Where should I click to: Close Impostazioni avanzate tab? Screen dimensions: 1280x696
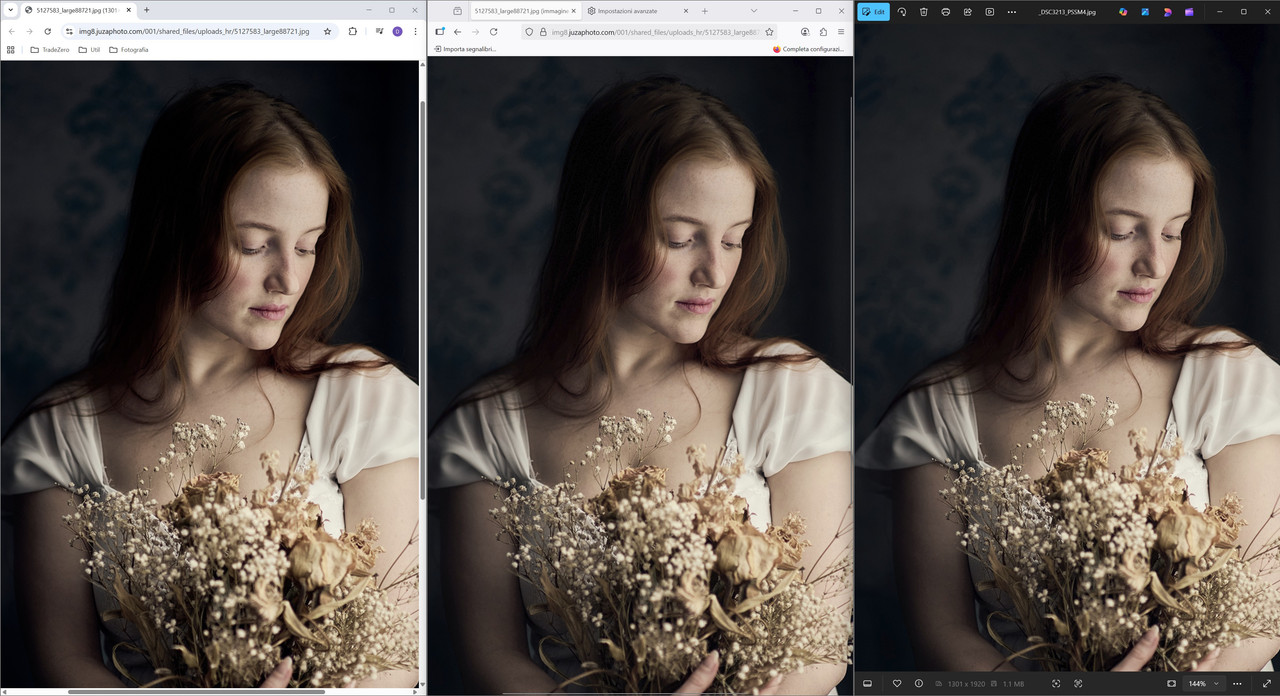pos(685,10)
